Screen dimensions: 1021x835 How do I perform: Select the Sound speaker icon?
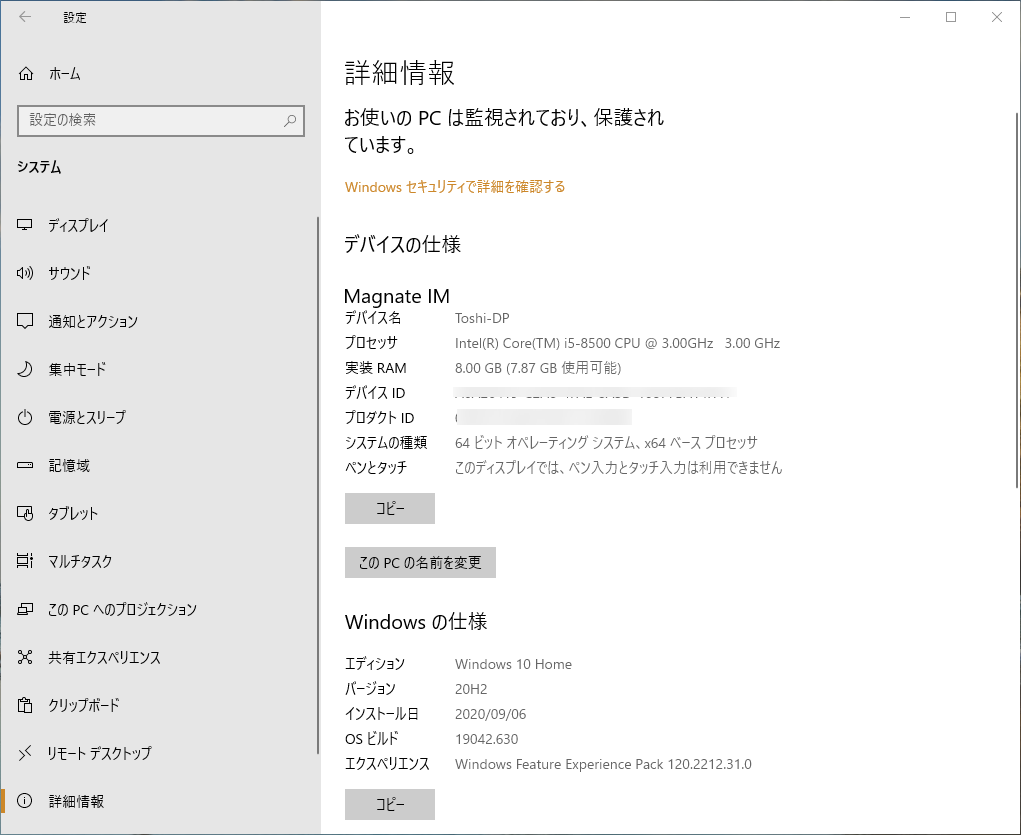(x=25, y=273)
